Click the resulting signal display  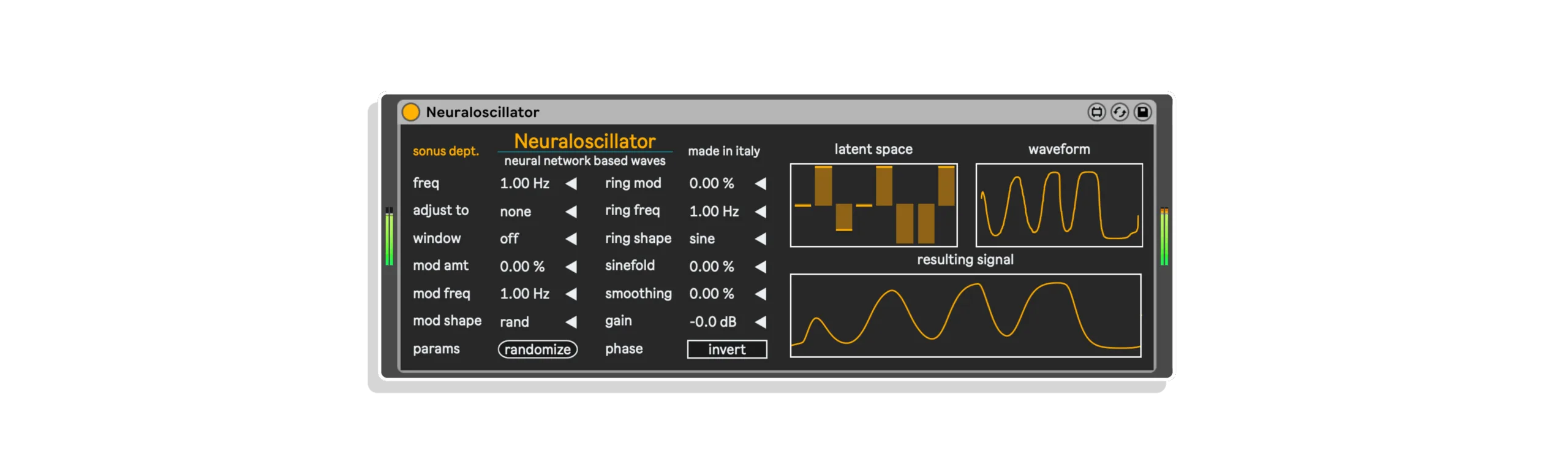click(x=965, y=315)
